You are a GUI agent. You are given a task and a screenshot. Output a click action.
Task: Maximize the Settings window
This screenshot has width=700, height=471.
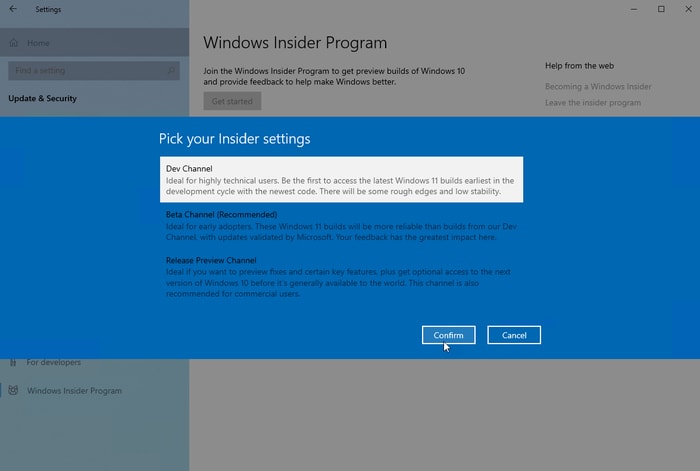(x=661, y=9)
